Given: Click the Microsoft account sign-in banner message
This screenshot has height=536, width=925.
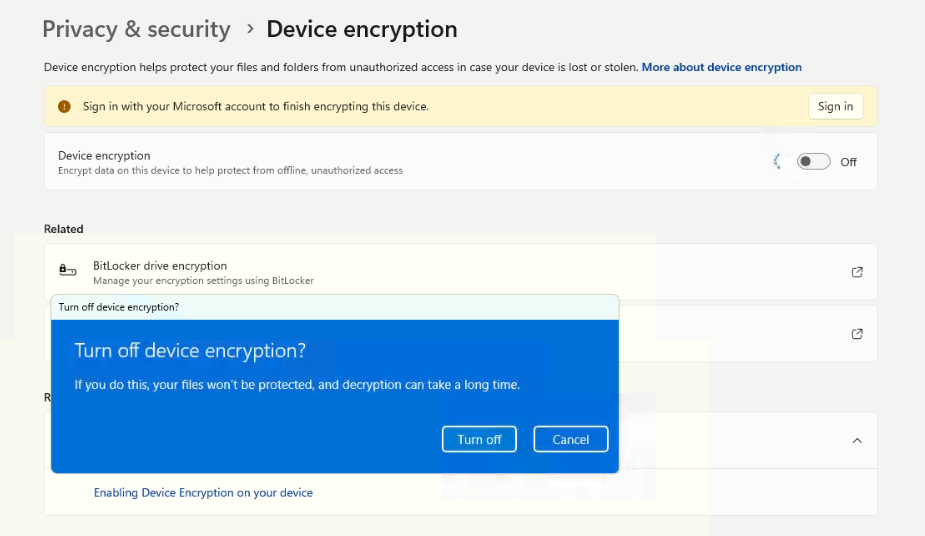Looking at the screenshot, I should click(255, 107).
